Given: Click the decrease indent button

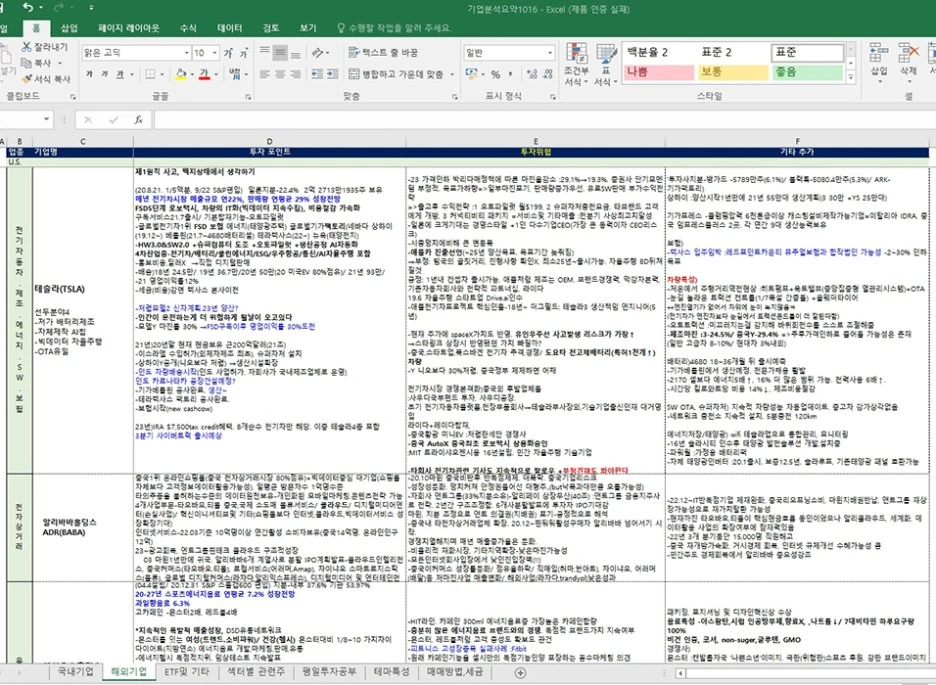Looking at the screenshot, I should pyautogui.click(x=317, y=74).
